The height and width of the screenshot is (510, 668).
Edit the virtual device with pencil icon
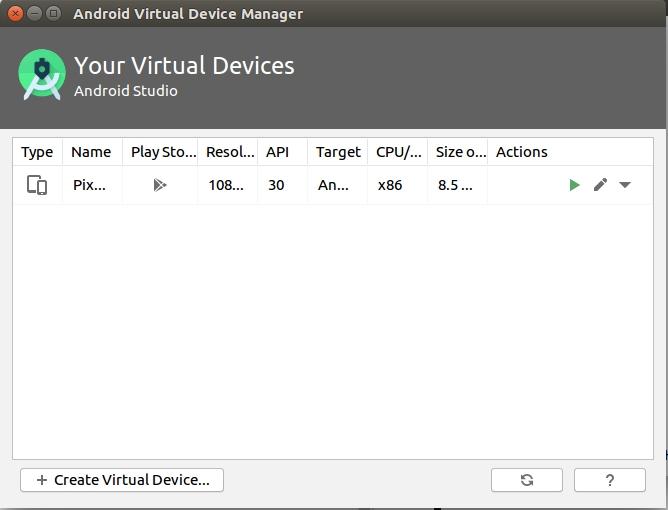(600, 185)
